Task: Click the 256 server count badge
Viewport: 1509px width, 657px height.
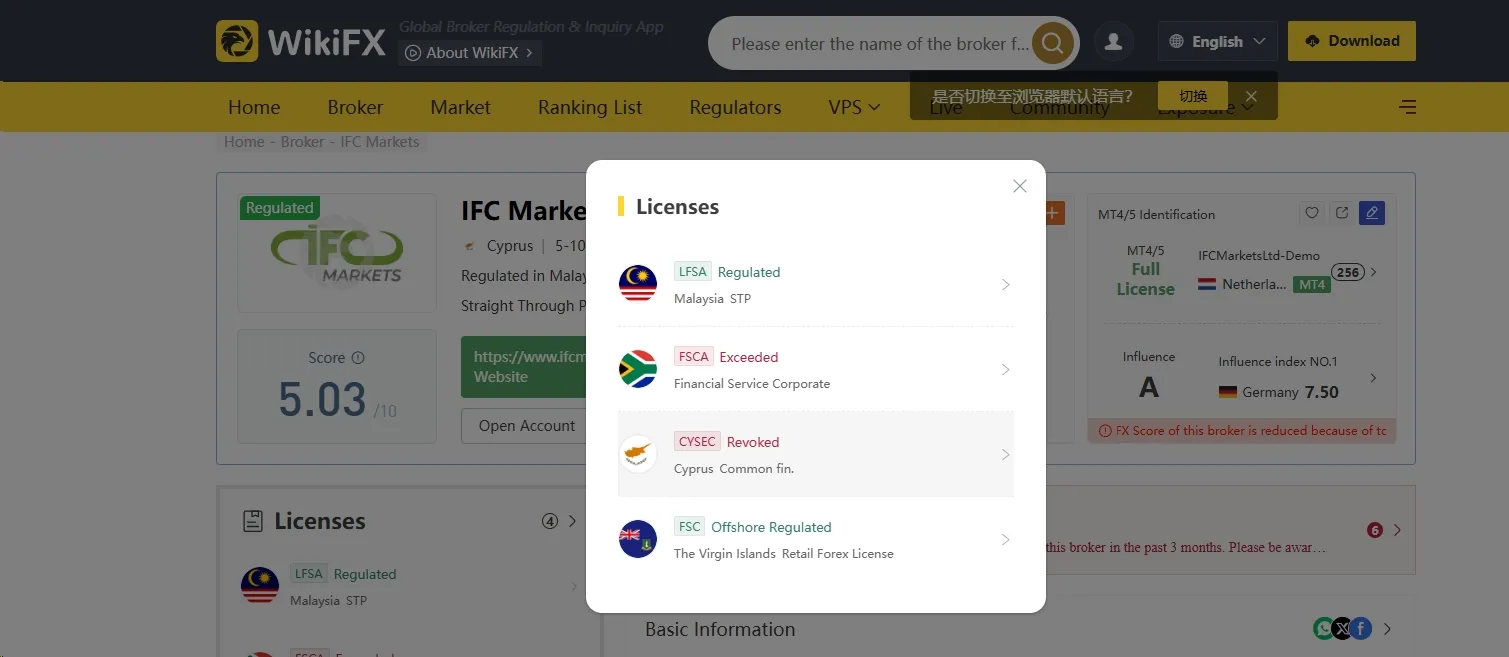Action: 1348,273
